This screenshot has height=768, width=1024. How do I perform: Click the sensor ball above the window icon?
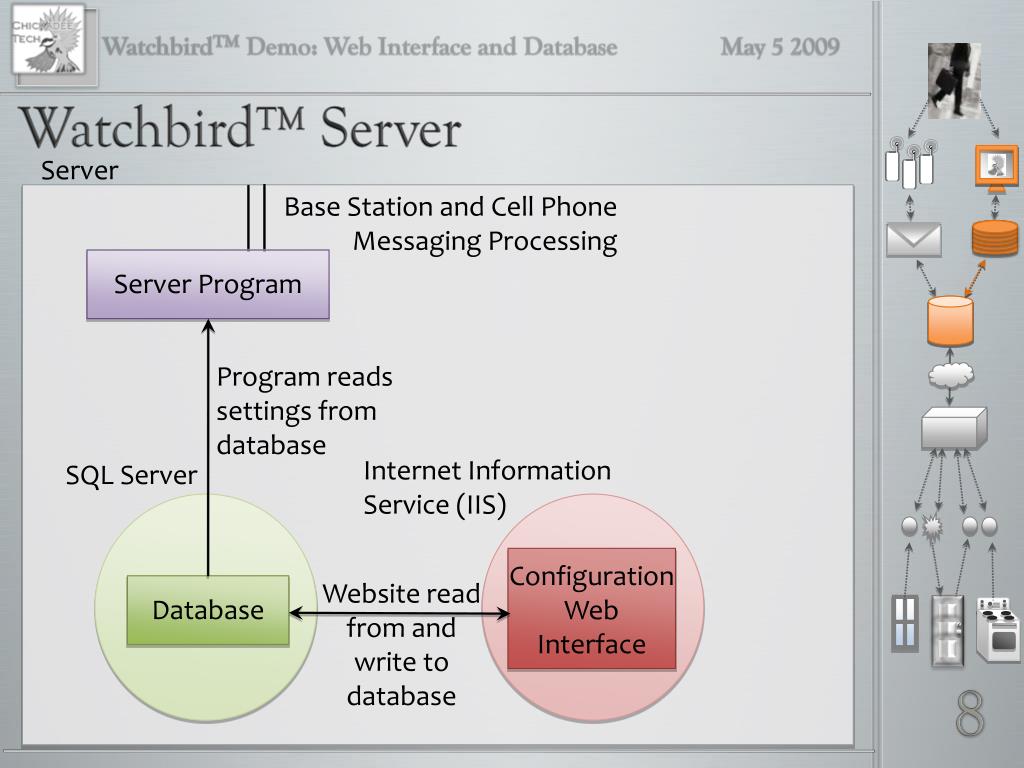point(909,526)
